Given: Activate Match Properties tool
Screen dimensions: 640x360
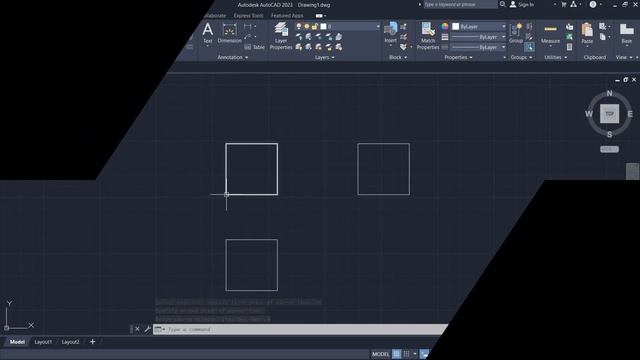Looking at the screenshot, I should click(x=428, y=36).
